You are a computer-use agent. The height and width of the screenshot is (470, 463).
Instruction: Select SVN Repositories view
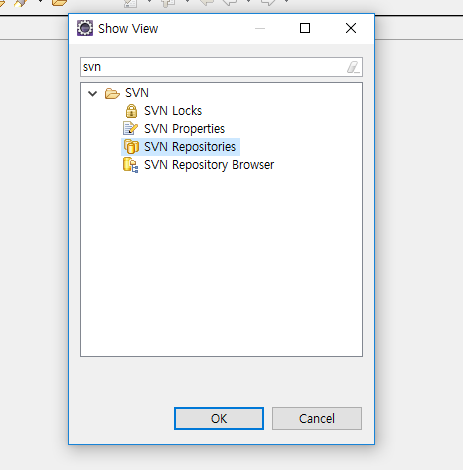point(190,147)
